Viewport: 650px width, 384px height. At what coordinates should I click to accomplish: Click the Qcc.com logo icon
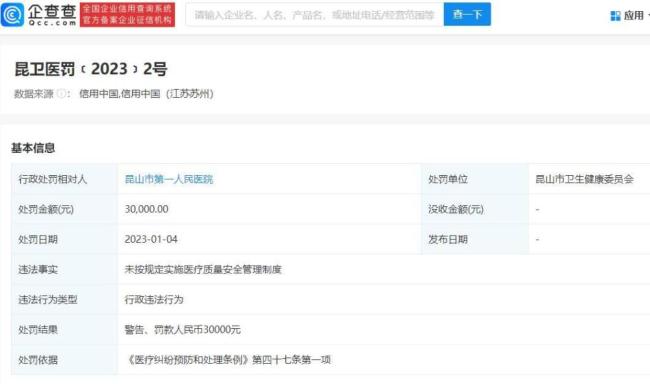[x=12, y=15]
